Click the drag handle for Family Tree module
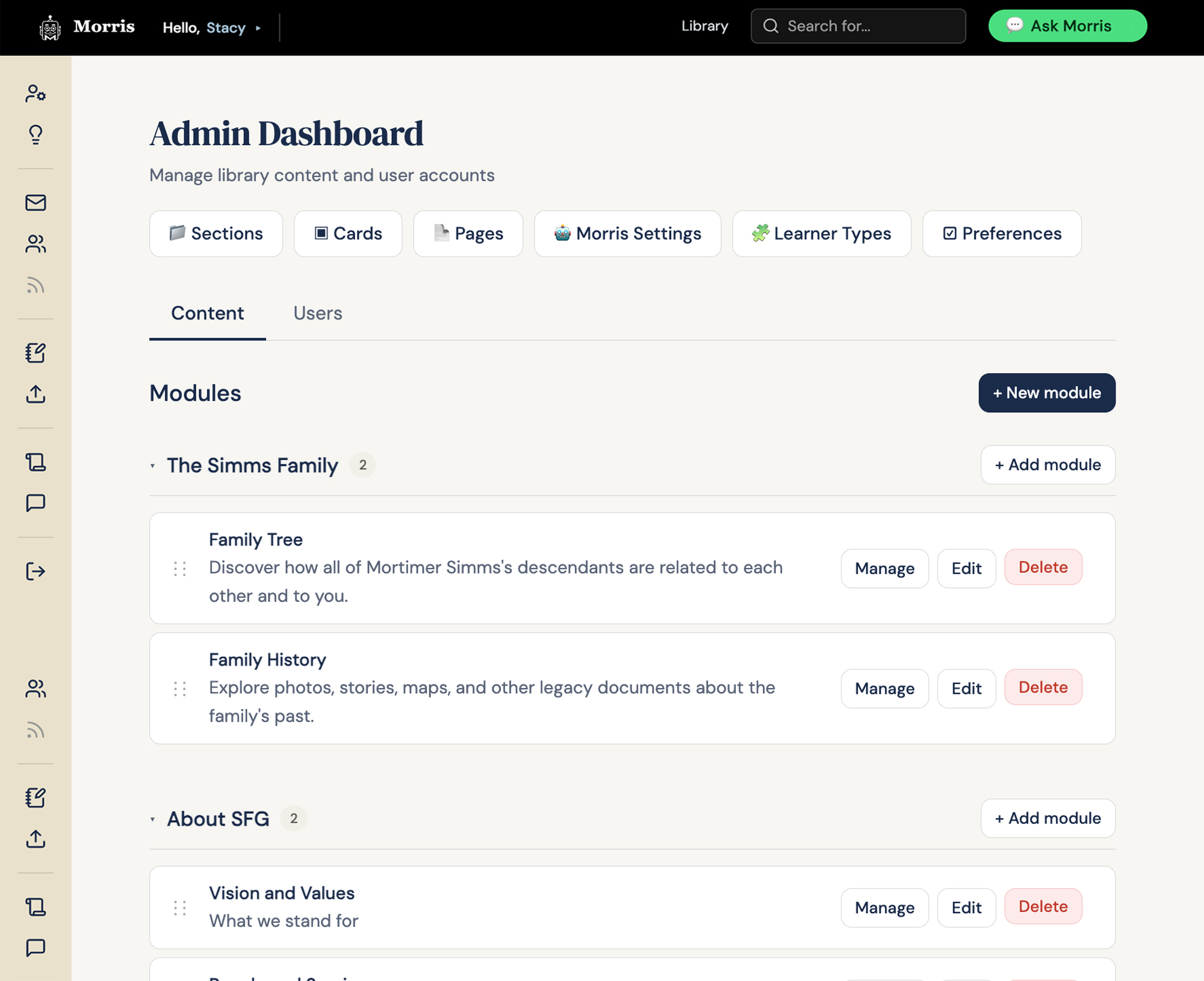This screenshot has width=1204, height=981. (179, 569)
